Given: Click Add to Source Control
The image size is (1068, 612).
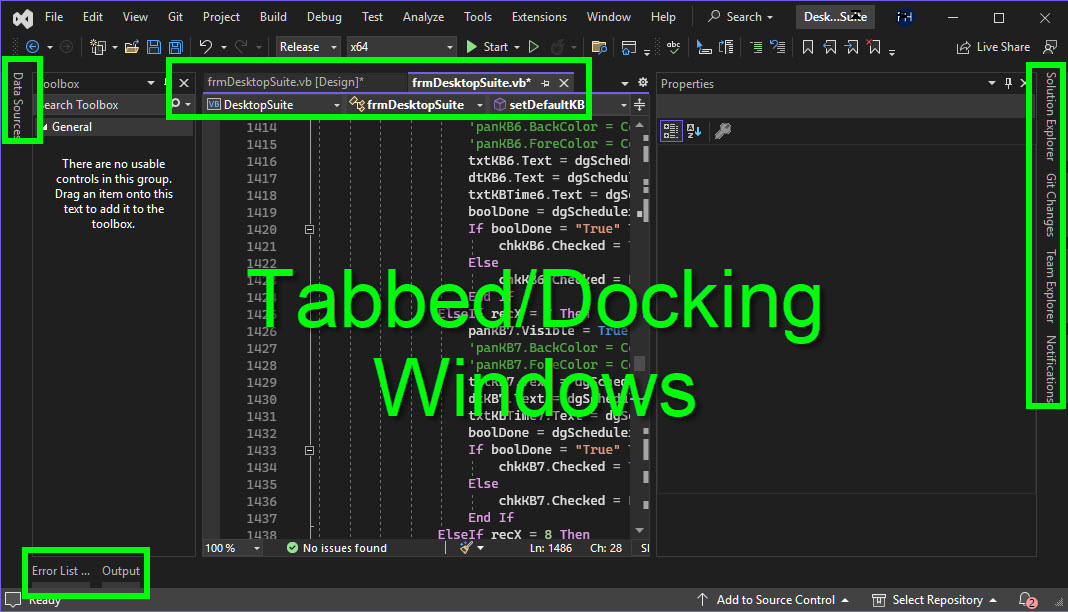Looking at the screenshot, I should 774,600.
